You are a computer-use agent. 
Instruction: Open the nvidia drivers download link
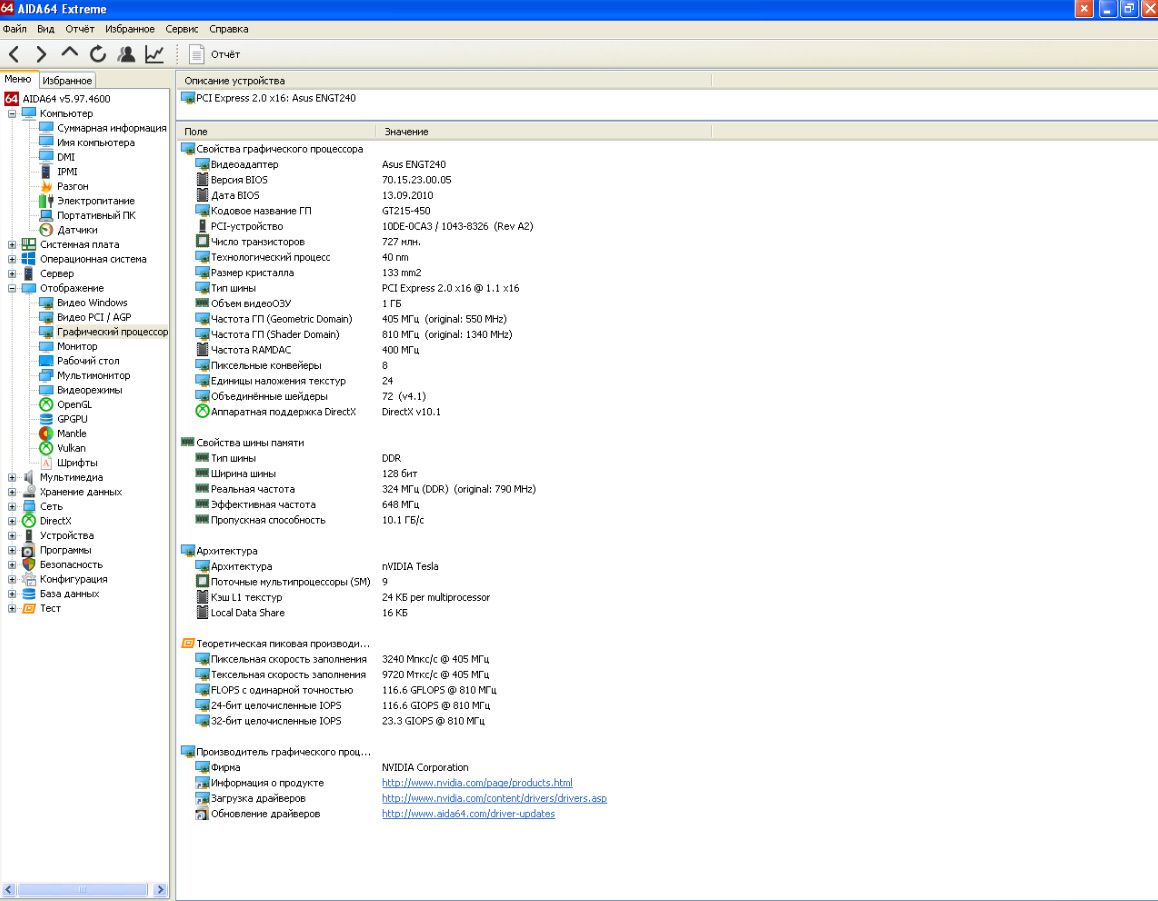[494, 798]
